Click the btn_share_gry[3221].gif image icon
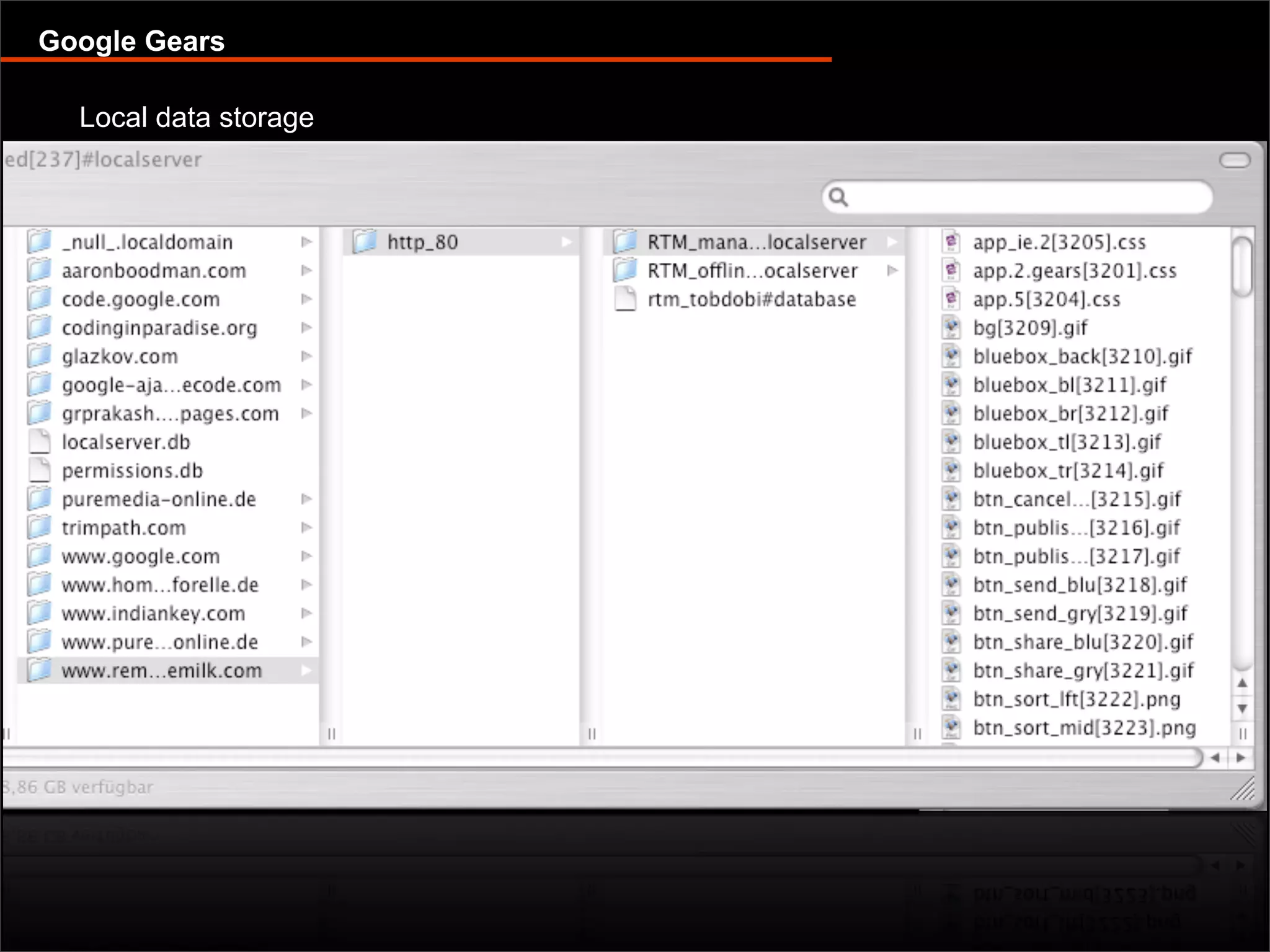The height and width of the screenshot is (952, 1270). tap(951, 670)
